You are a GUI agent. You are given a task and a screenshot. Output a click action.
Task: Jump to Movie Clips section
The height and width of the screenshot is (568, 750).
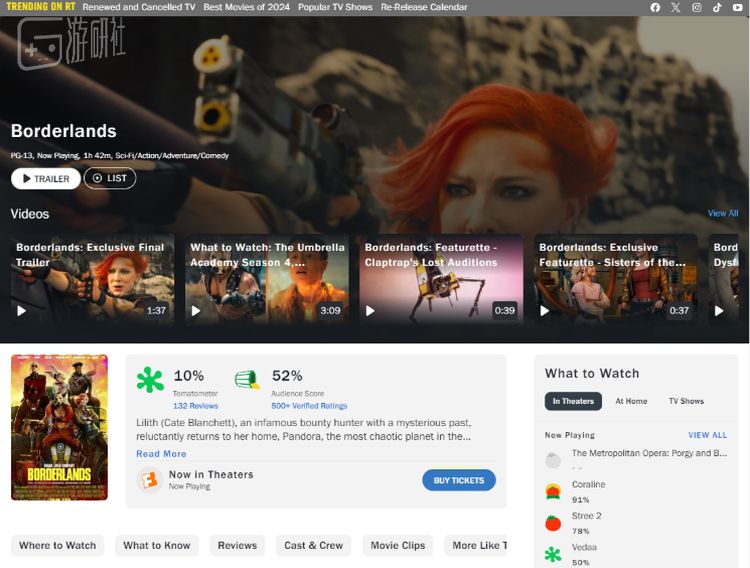[x=397, y=545]
